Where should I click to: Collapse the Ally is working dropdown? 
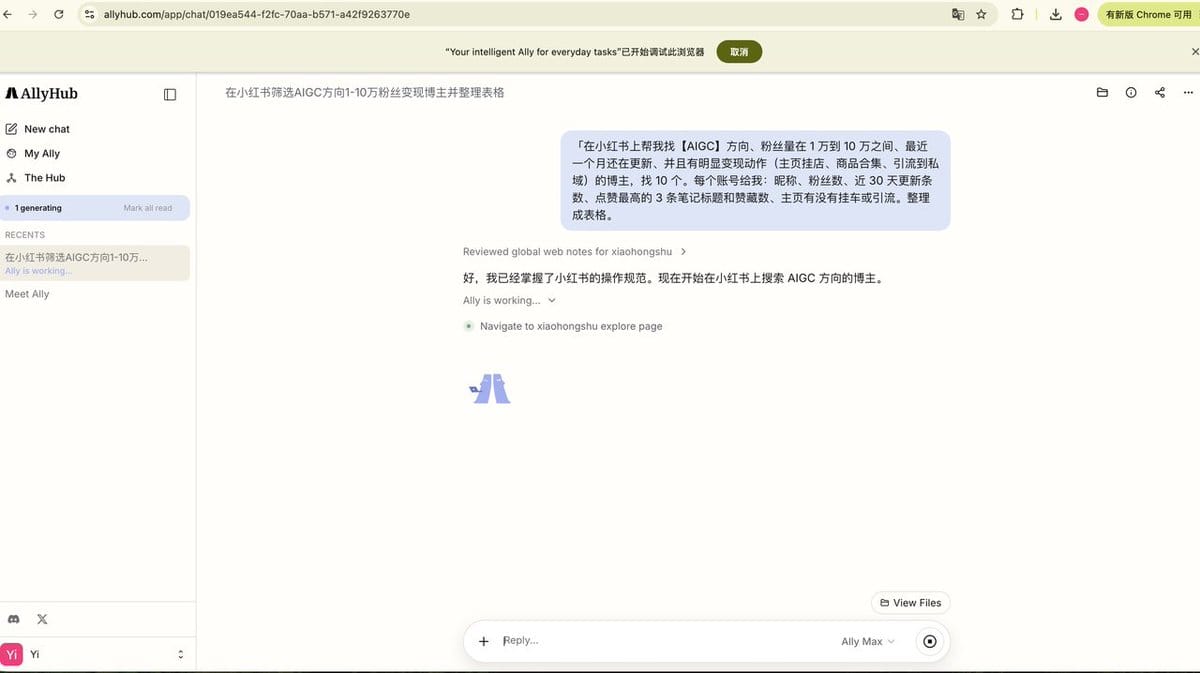510,301
